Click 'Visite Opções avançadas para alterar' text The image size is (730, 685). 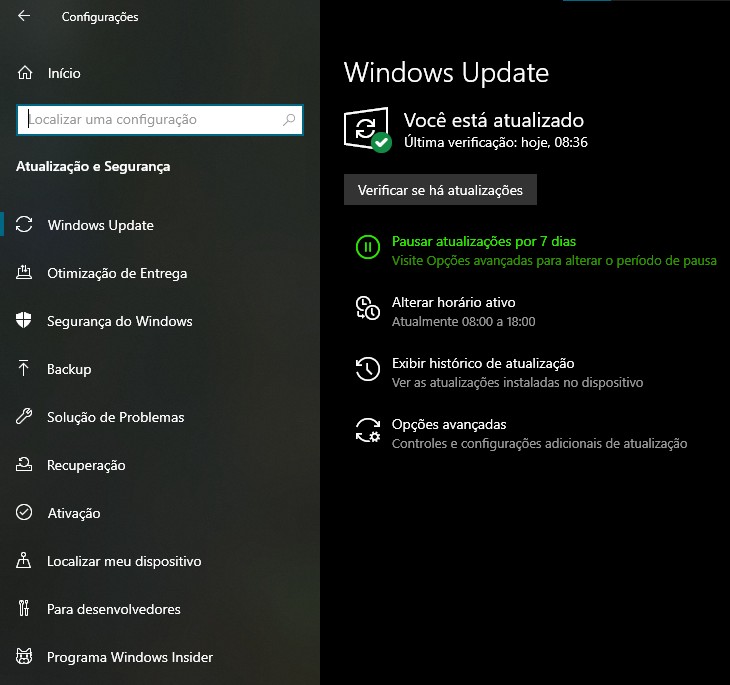coord(554,260)
